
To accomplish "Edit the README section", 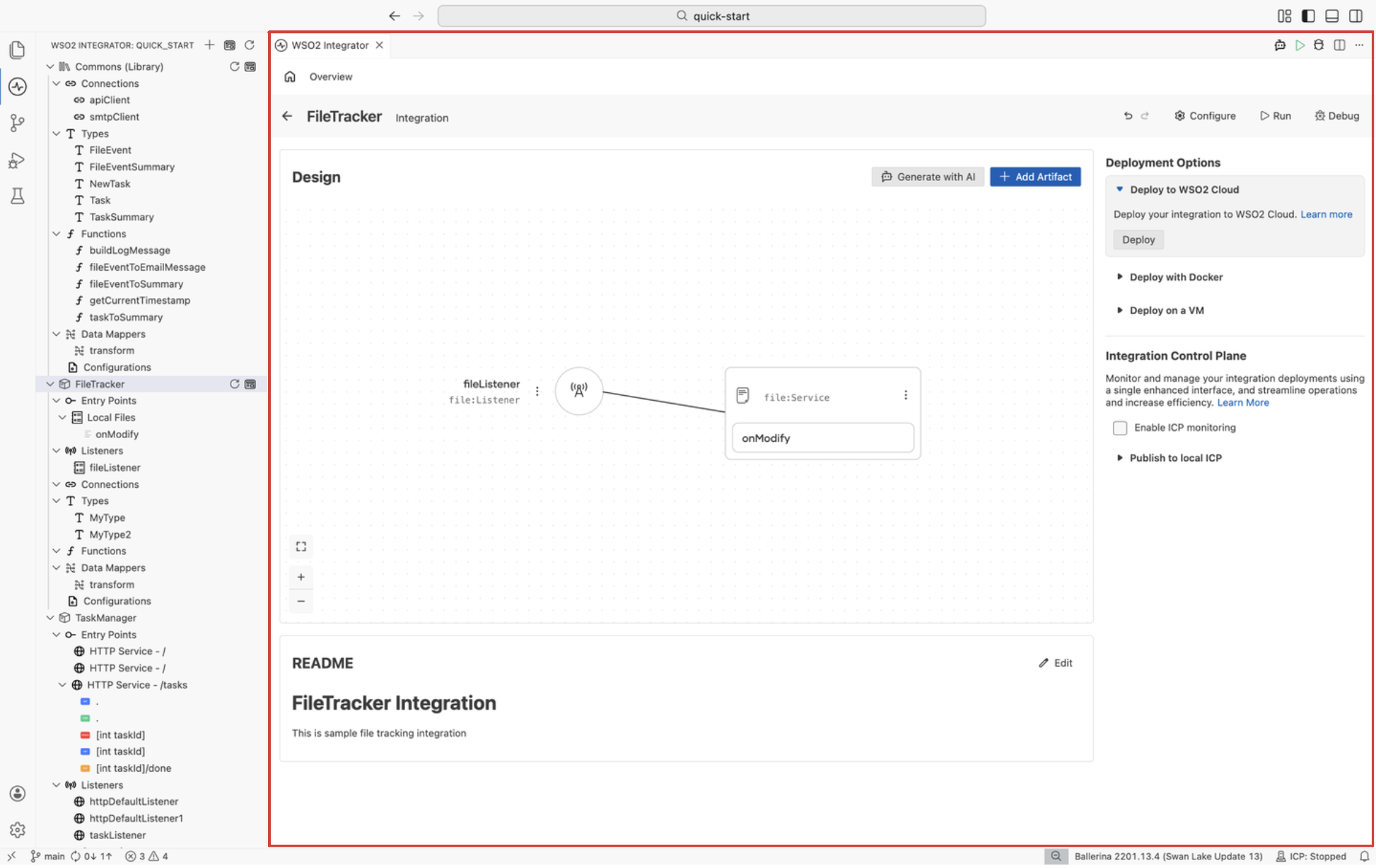I will [x=1056, y=663].
